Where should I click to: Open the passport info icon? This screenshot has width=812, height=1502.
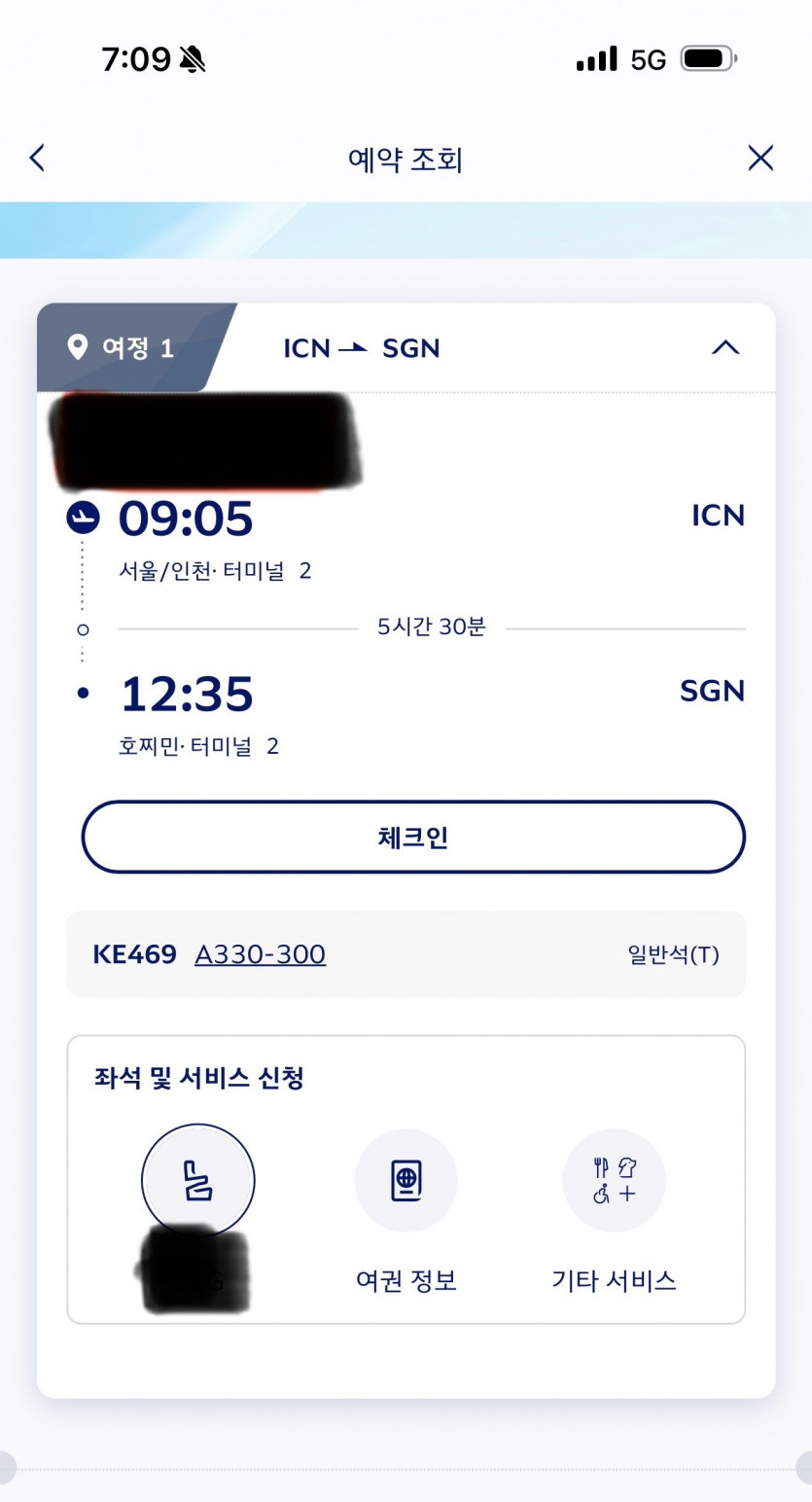[x=406, y=1180]
